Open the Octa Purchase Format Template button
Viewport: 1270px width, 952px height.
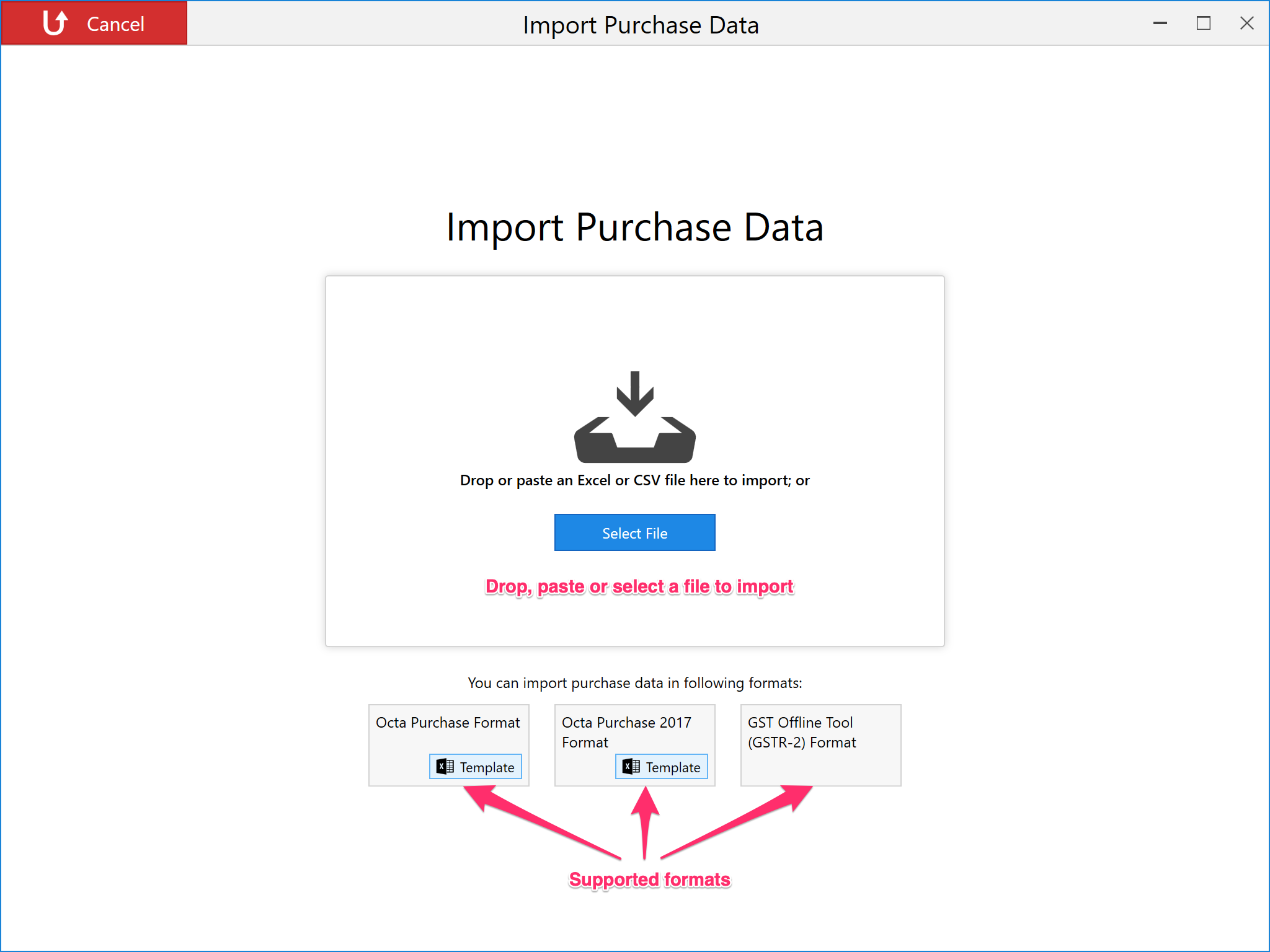tap(476, 767)
